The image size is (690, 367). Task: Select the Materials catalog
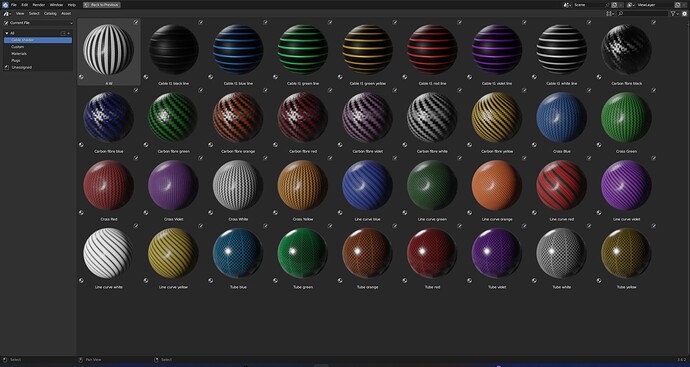[x=38, y=54]
